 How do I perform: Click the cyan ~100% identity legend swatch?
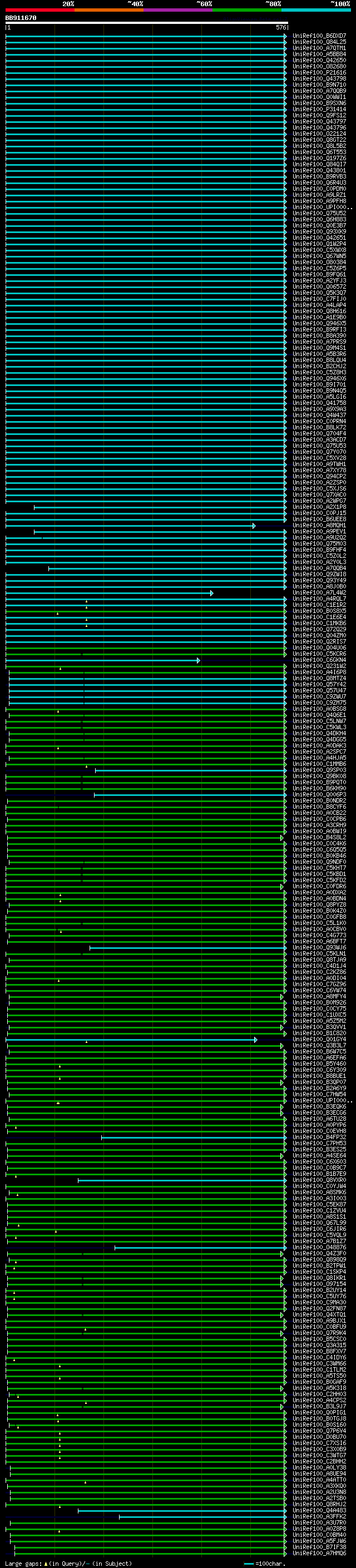(x=316, y=11)
